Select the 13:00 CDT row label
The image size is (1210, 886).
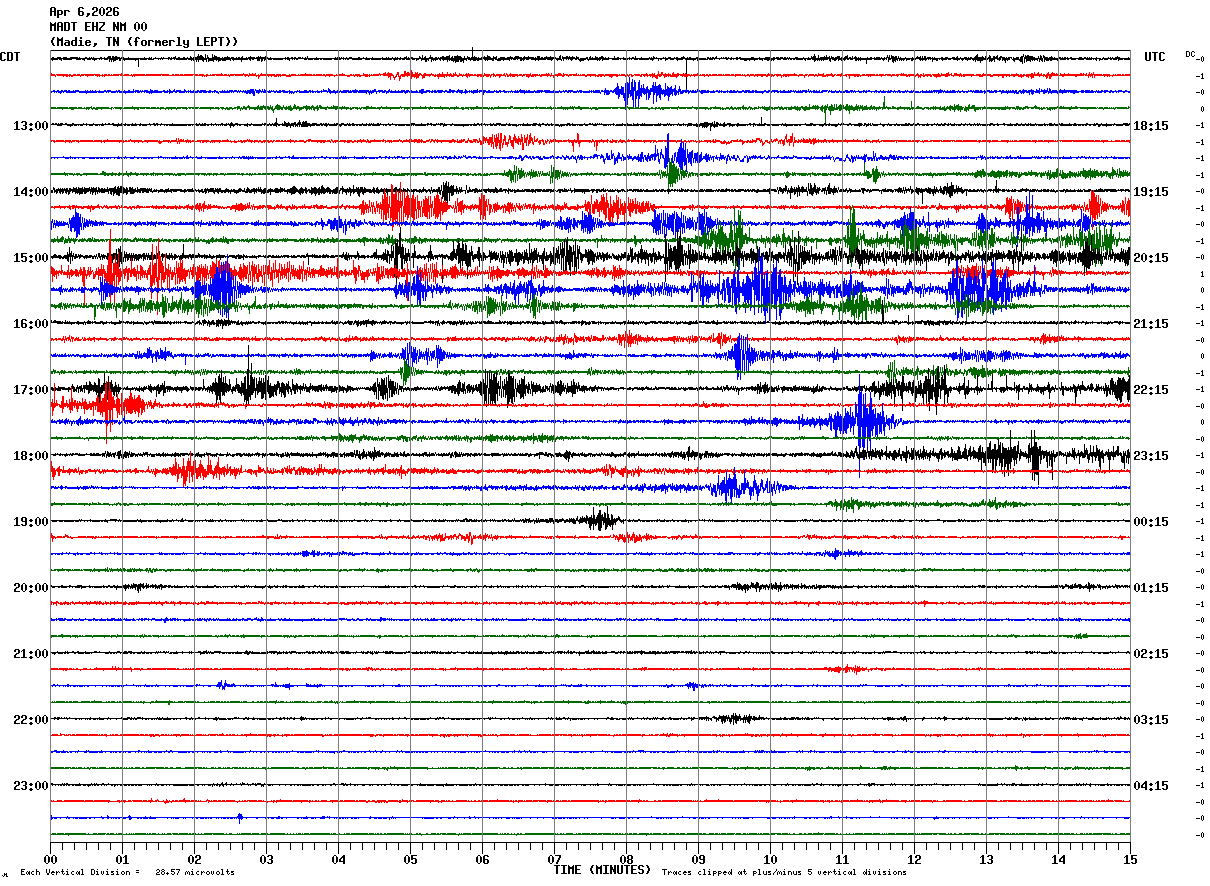click(x=30, y=126)
